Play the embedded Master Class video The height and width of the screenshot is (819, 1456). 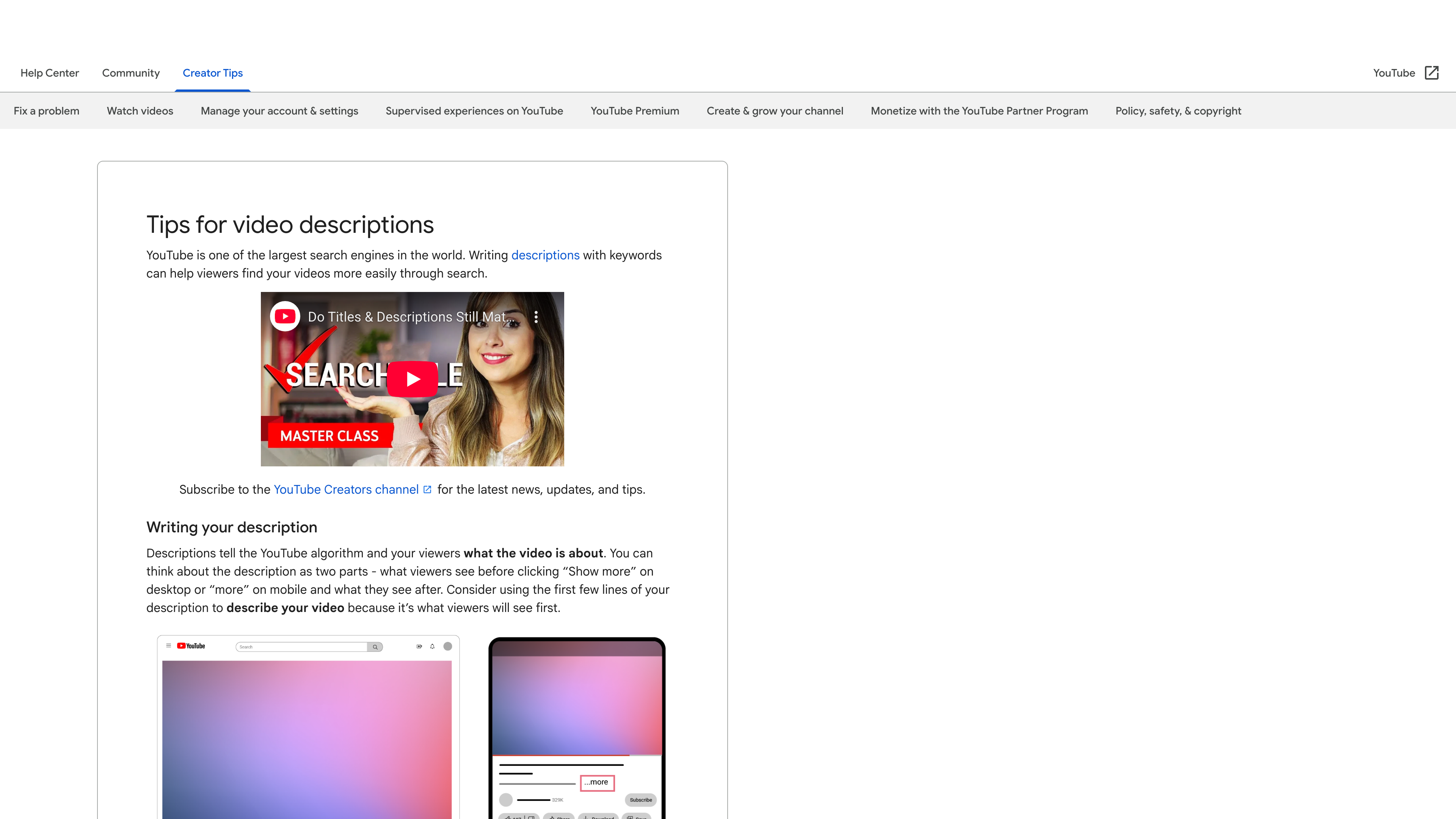413,379
